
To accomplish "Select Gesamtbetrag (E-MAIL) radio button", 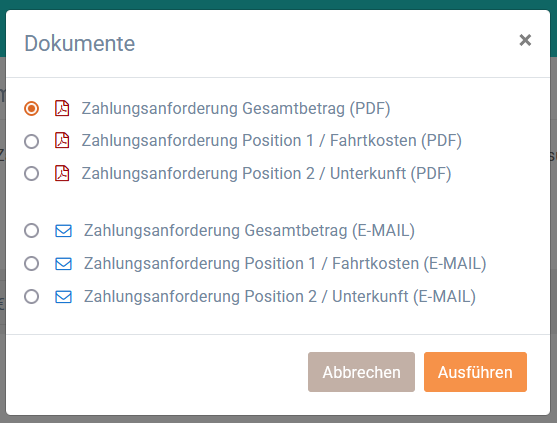I will (32, 231).
